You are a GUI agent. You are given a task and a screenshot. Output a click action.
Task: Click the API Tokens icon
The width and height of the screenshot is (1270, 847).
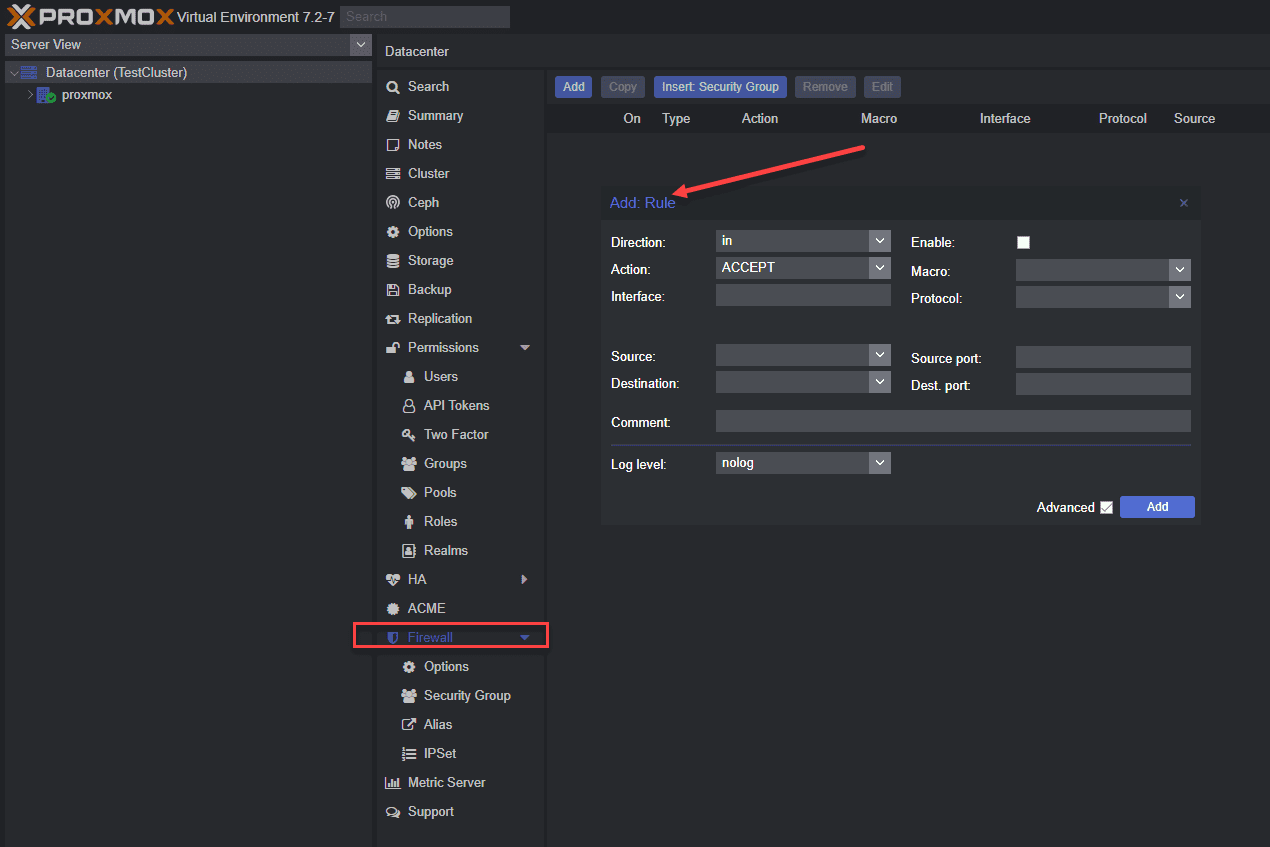pos(409,406)
